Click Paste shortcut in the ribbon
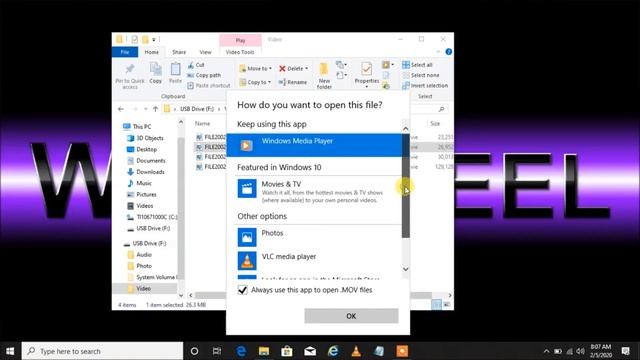 (209, 85)
